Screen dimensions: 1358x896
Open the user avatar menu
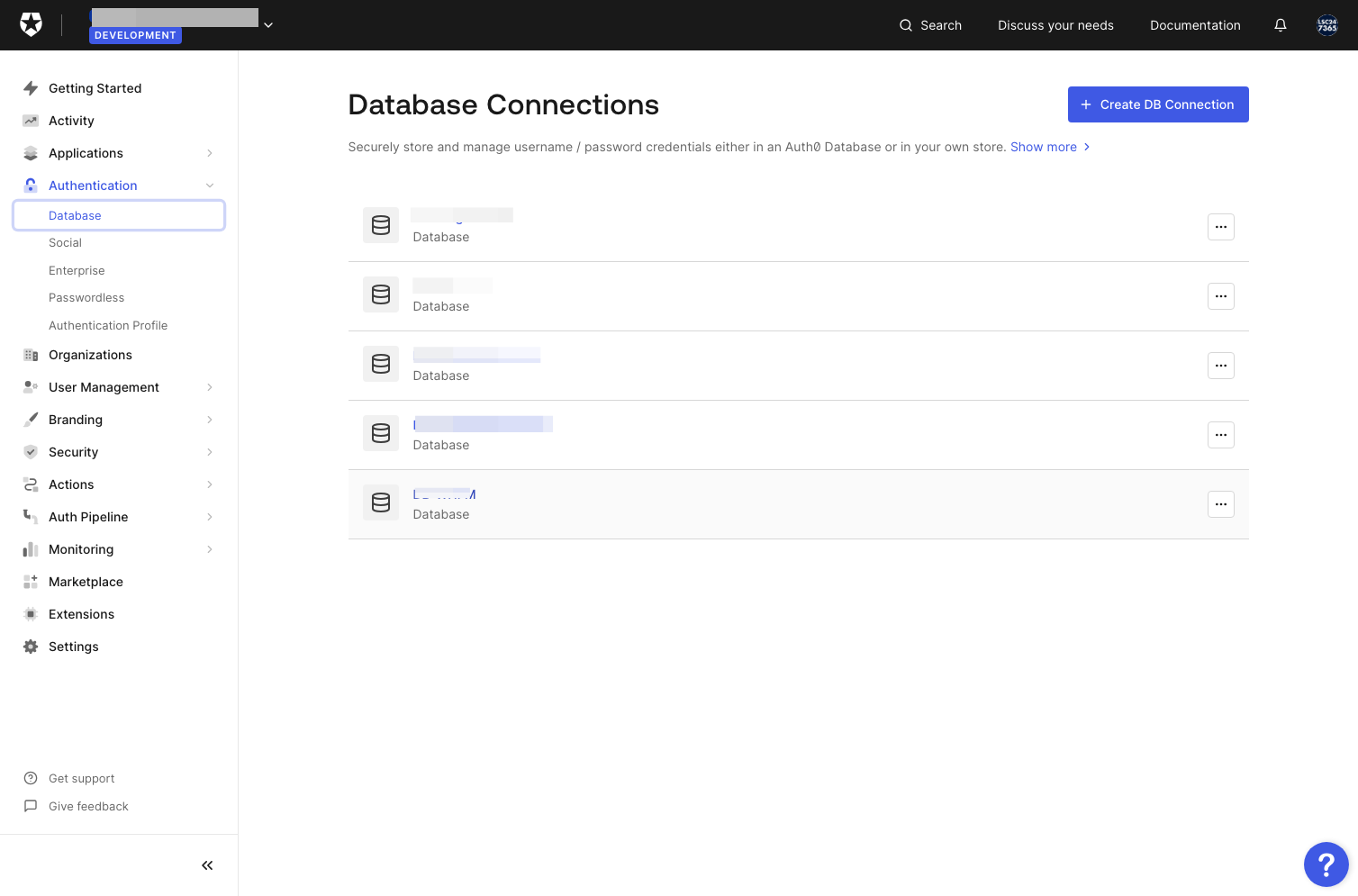coord(1327,25)
